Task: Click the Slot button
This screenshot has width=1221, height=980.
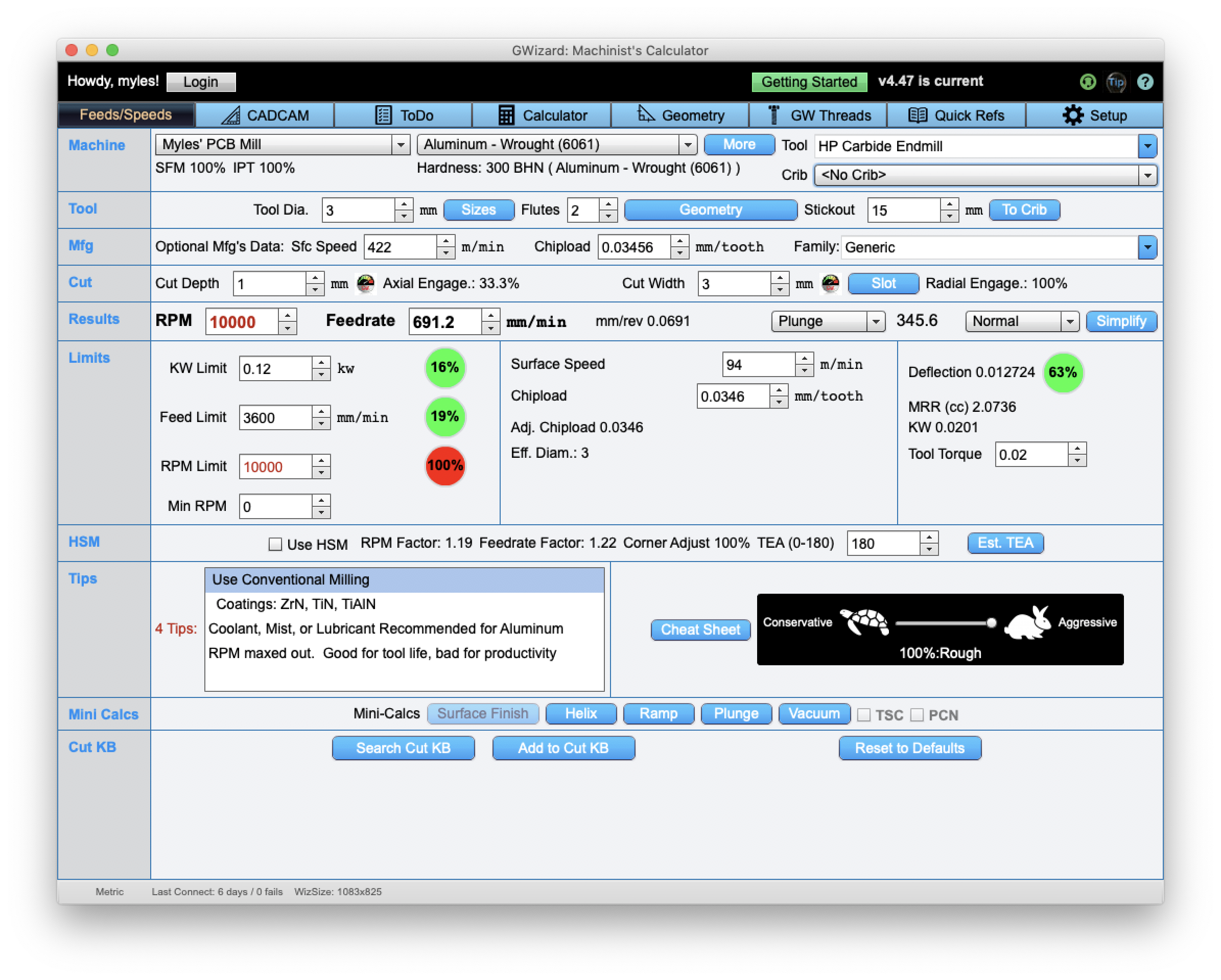Action: coord(883,283)
